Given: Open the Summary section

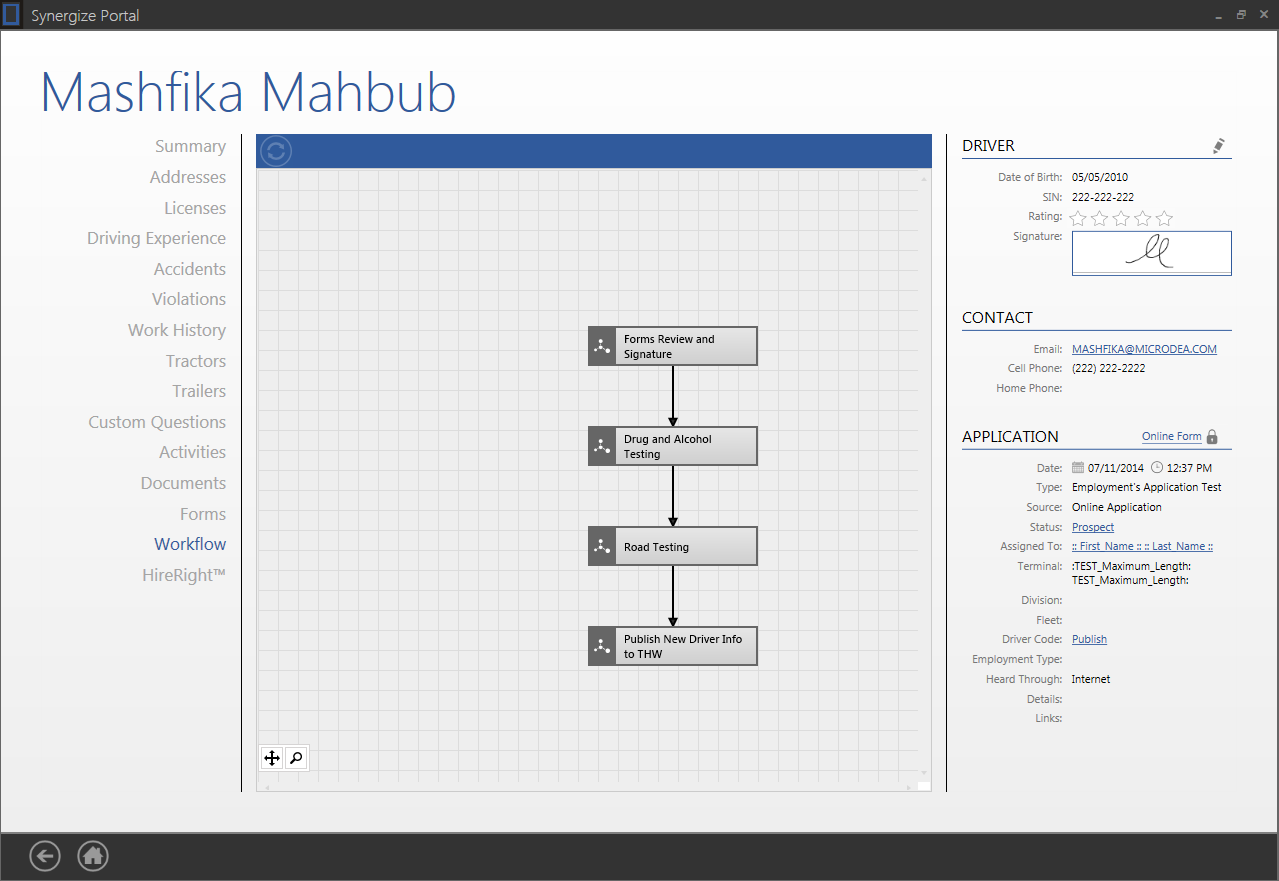Looking at the screenshot, I should point(190,146).
